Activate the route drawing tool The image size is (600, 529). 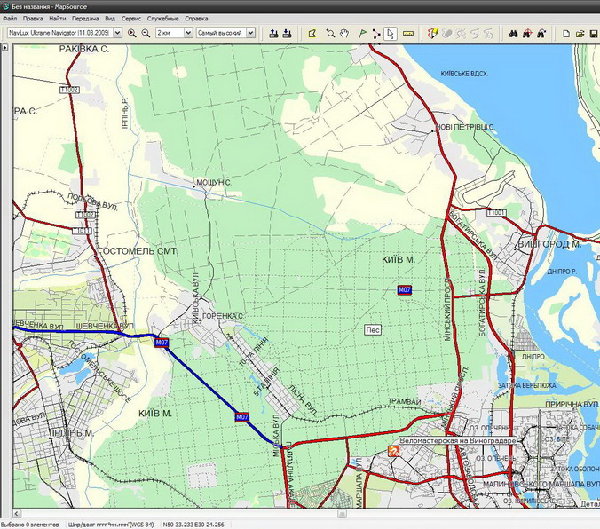377,33
